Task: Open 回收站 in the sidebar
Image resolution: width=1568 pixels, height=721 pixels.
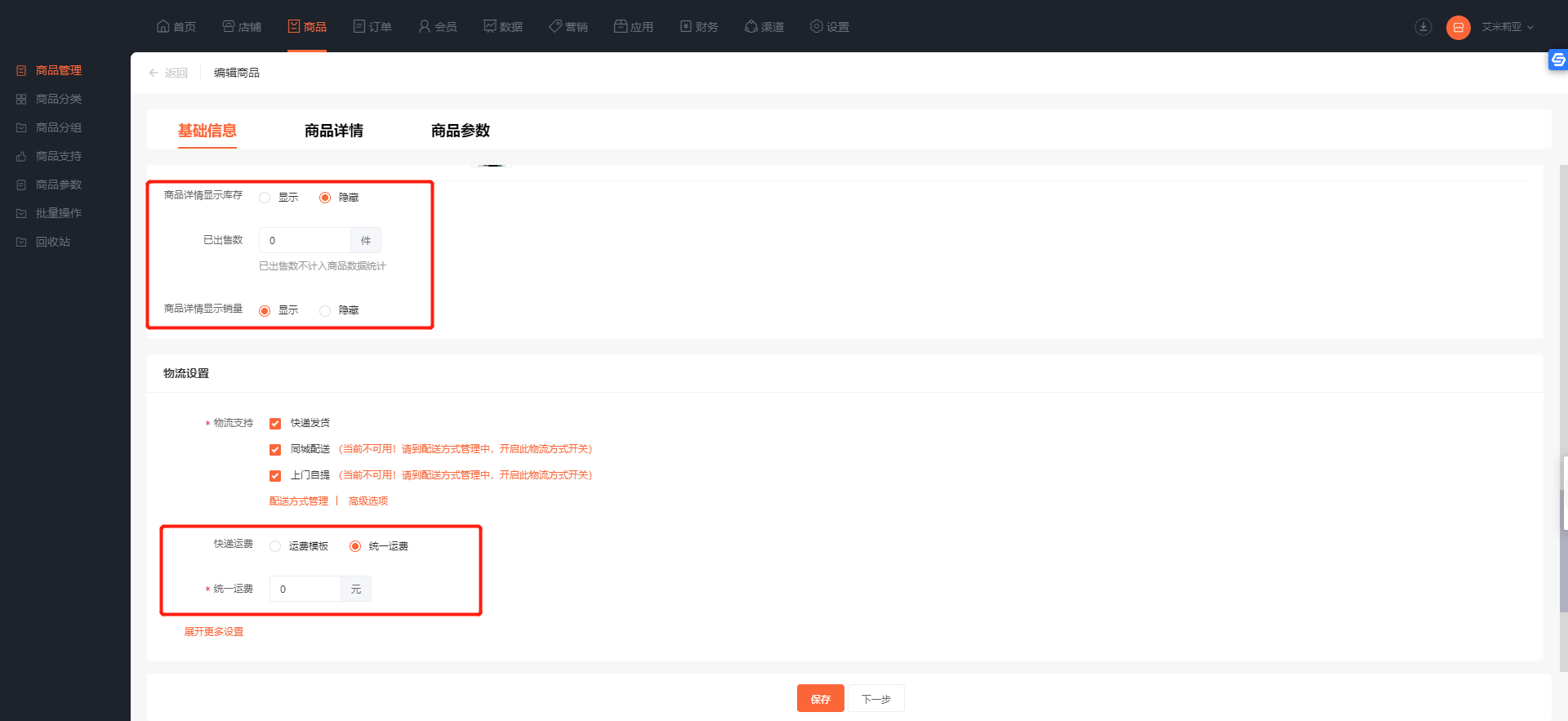Action: 53,242
